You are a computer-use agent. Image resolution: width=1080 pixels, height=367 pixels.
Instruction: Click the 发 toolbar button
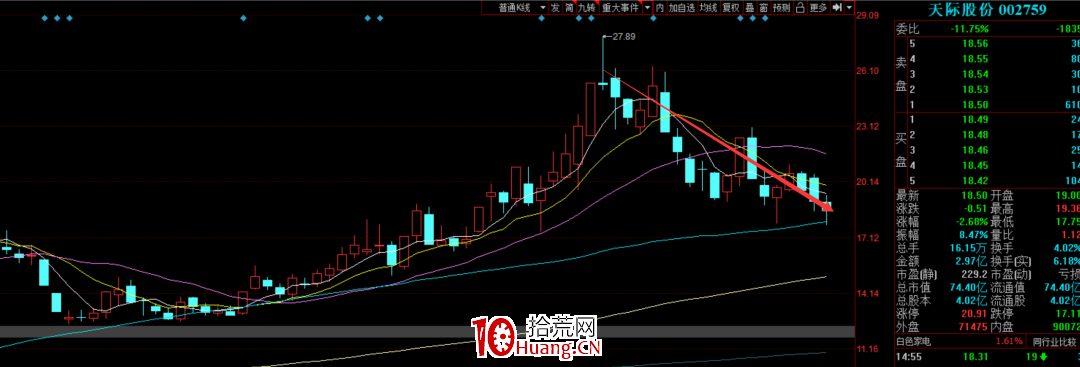(555, 8)
